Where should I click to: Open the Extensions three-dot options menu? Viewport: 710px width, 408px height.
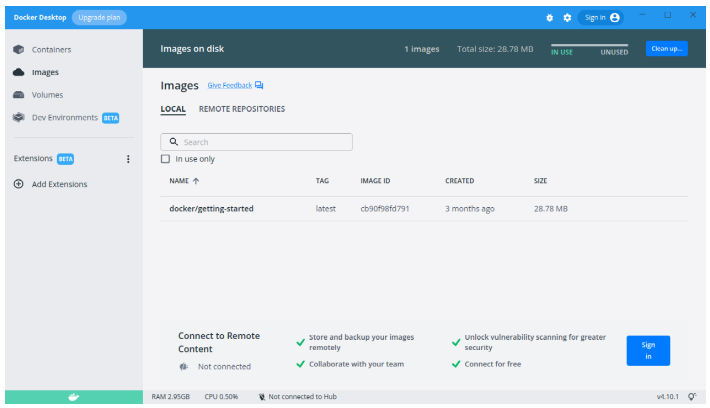point(128,159)
